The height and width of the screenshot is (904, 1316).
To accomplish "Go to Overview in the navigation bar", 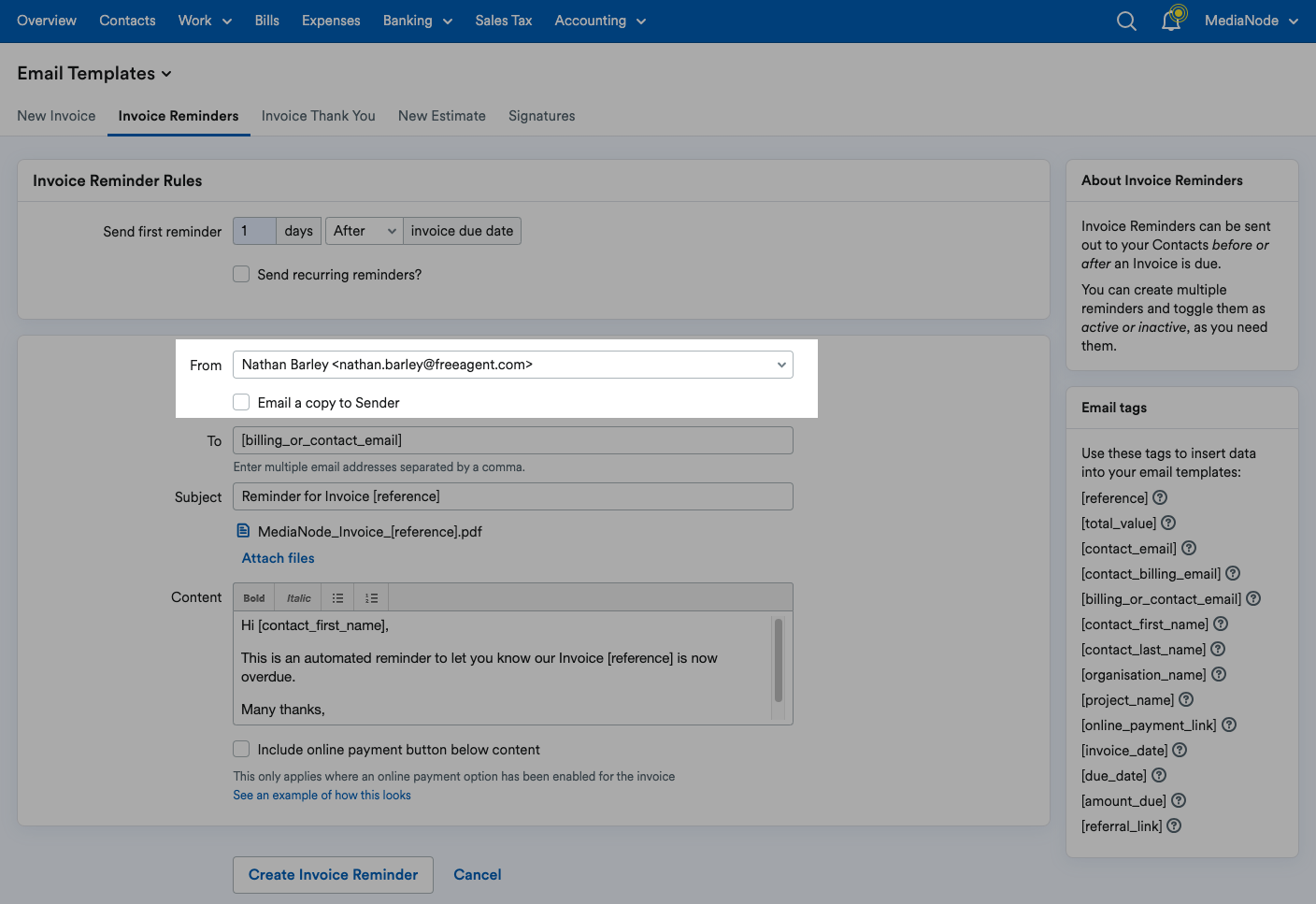I will pyautogui.click(x=47, y=21).
